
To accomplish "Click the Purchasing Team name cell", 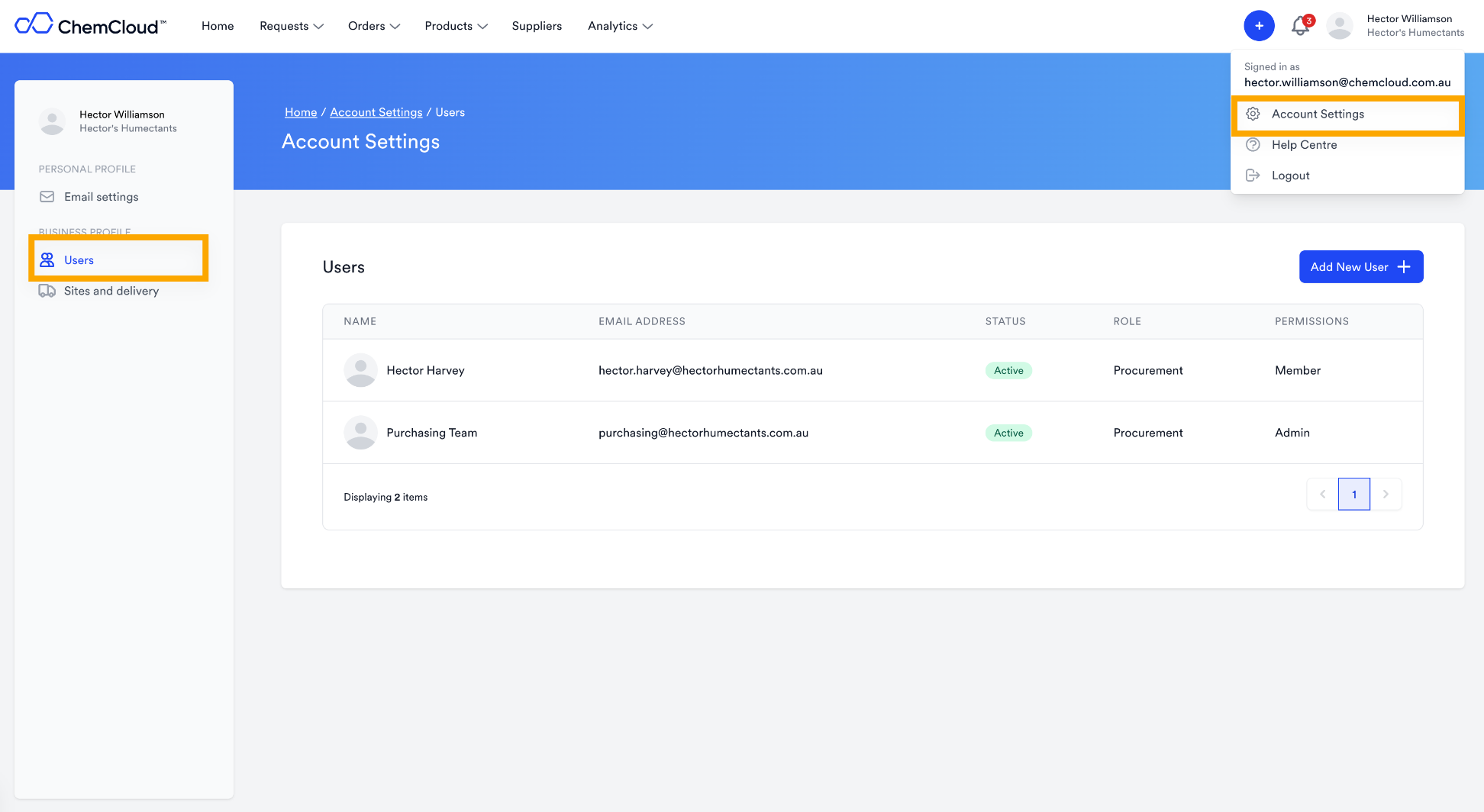I will coord(432,433).
